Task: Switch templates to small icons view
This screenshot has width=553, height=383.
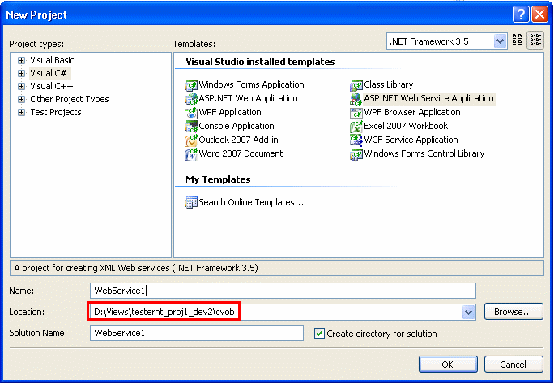Action: coord(535,41)
